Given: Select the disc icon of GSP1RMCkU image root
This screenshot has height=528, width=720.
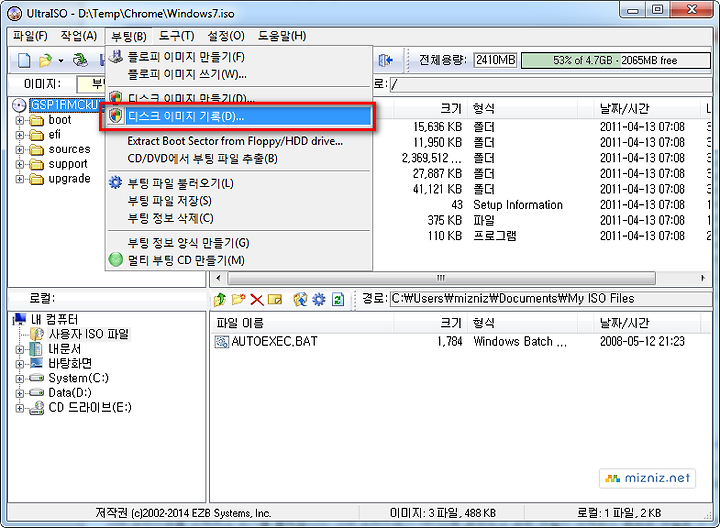Looking at the screenshot, I should 19,106.
